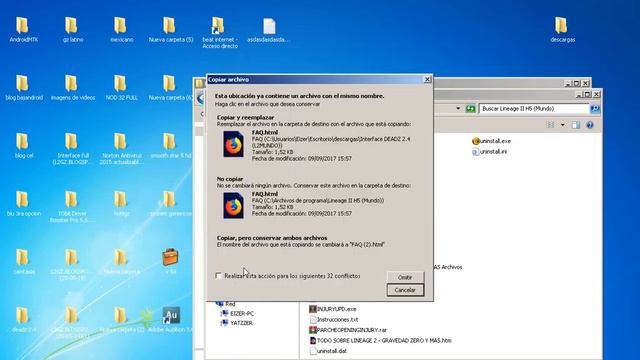640x360 pixels.
Task: Open the gz latino desktop folder
Action: [72, 30]
